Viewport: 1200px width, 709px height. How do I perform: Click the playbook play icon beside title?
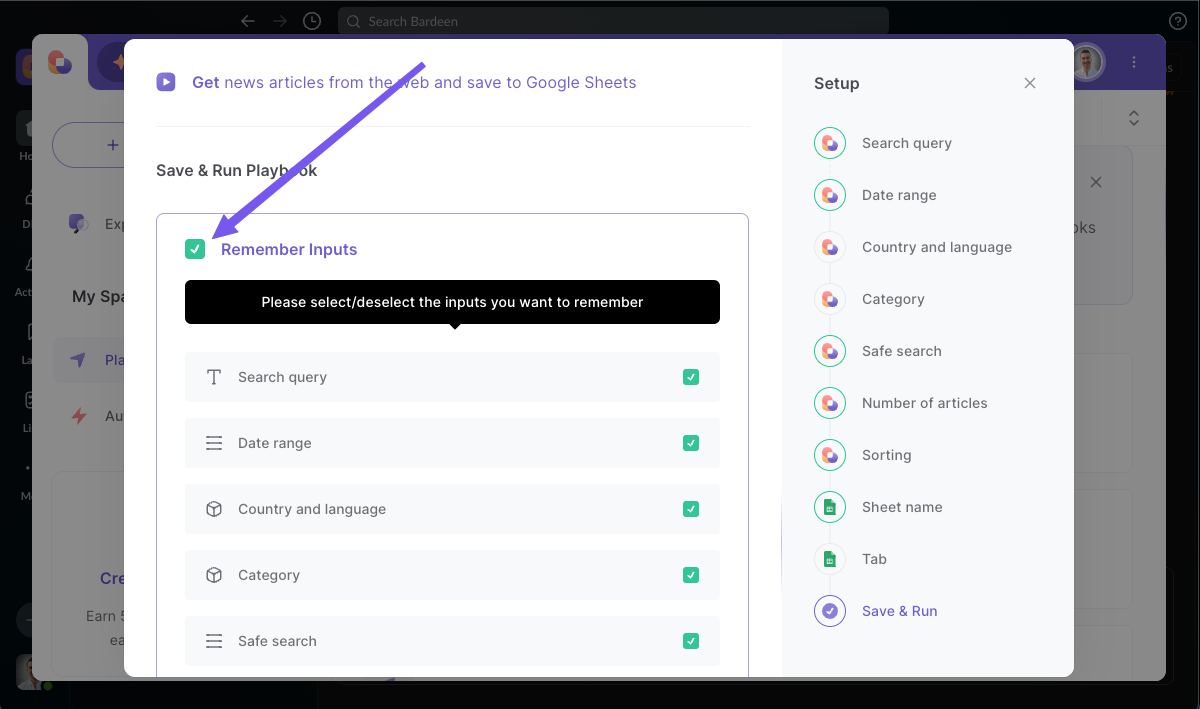coord(166,82)
